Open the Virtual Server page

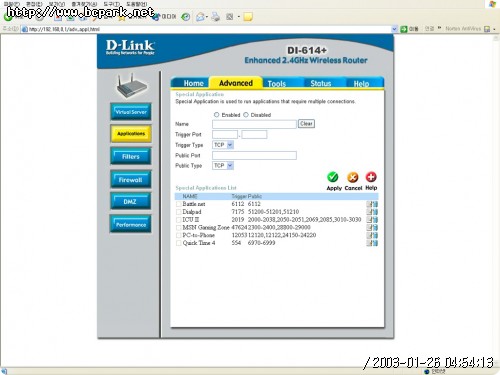tap(131, 112)
